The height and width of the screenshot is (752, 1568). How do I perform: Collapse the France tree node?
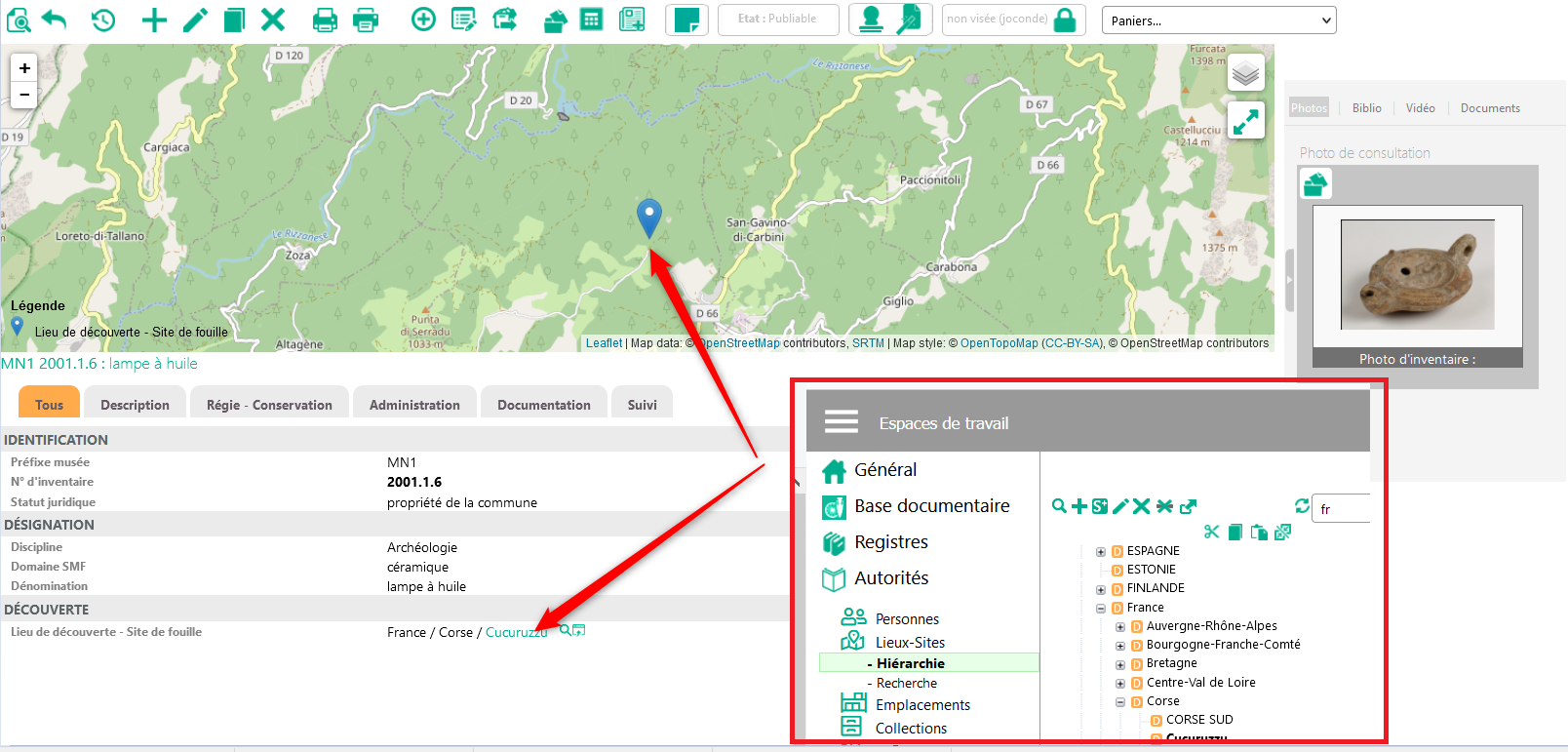[x=1101, y=609]
